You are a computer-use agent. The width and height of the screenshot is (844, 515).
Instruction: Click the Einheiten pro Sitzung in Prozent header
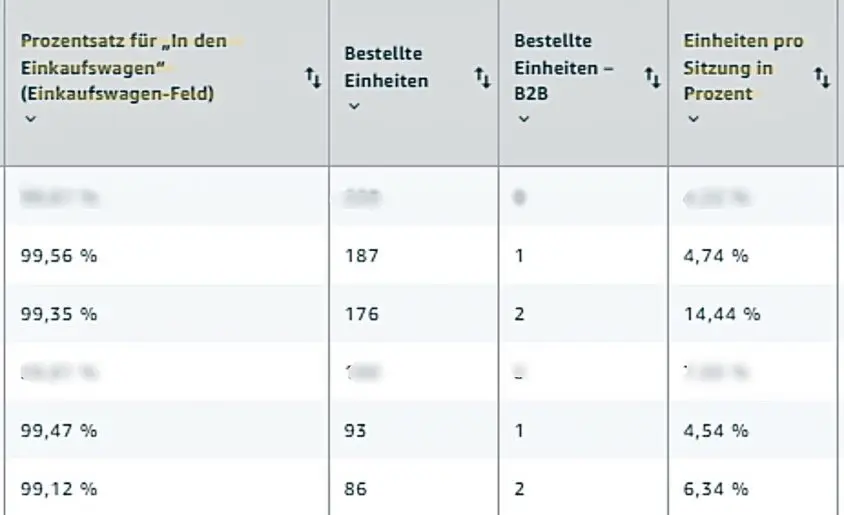[x=743, y=67]
